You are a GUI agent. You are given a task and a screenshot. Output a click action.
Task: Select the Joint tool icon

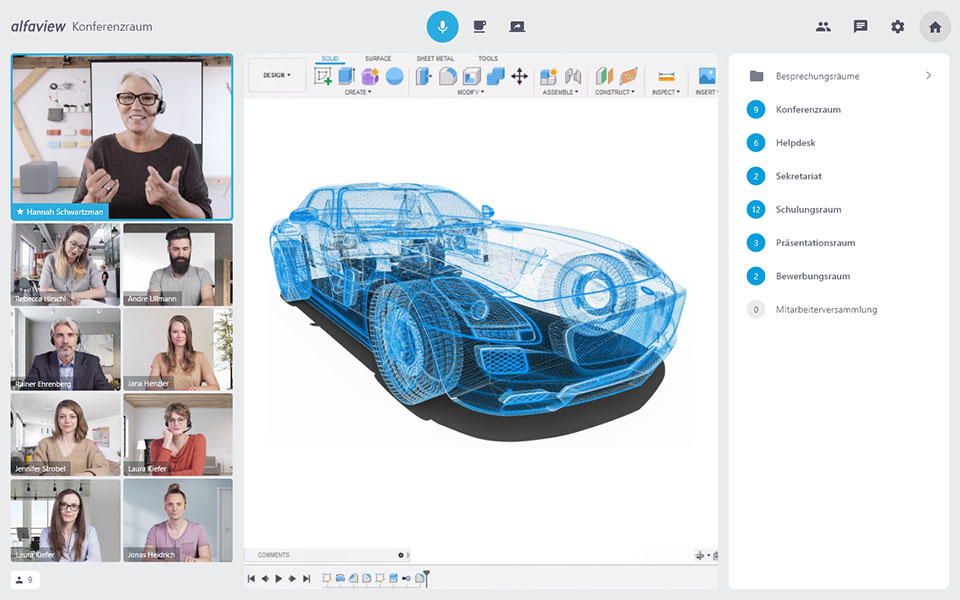coord(573,76)
